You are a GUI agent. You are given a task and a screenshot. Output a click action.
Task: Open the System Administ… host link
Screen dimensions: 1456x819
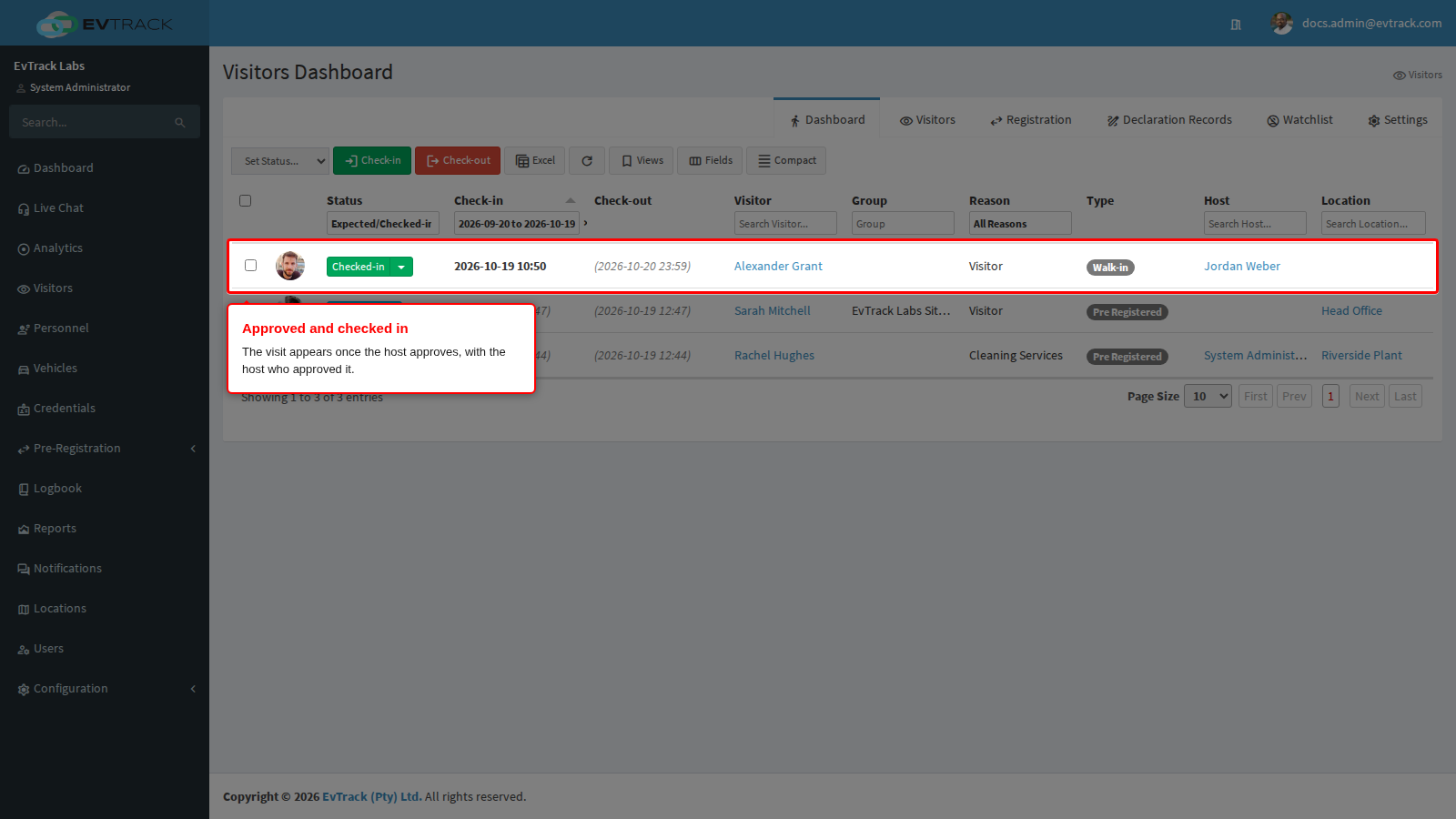[1255, 356]
